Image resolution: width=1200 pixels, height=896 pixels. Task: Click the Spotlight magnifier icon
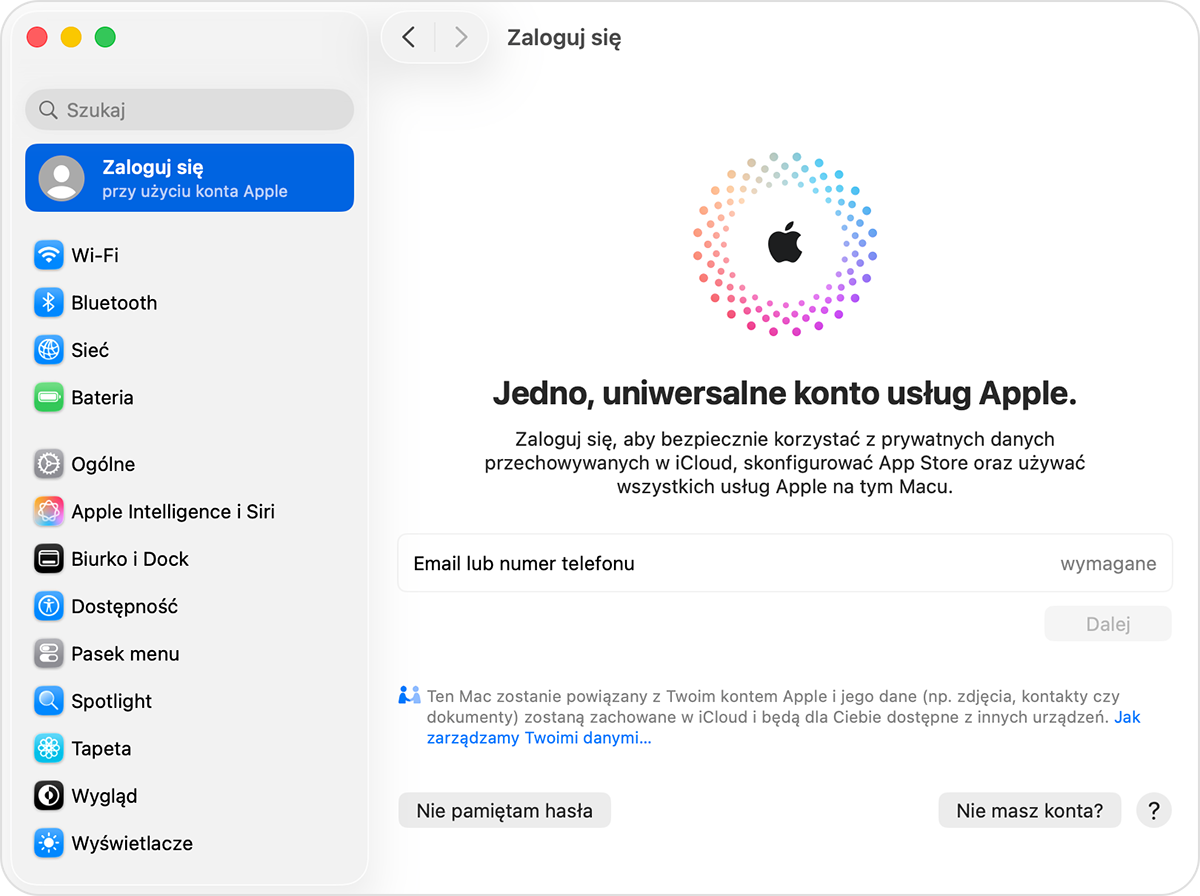pos(48,701)
